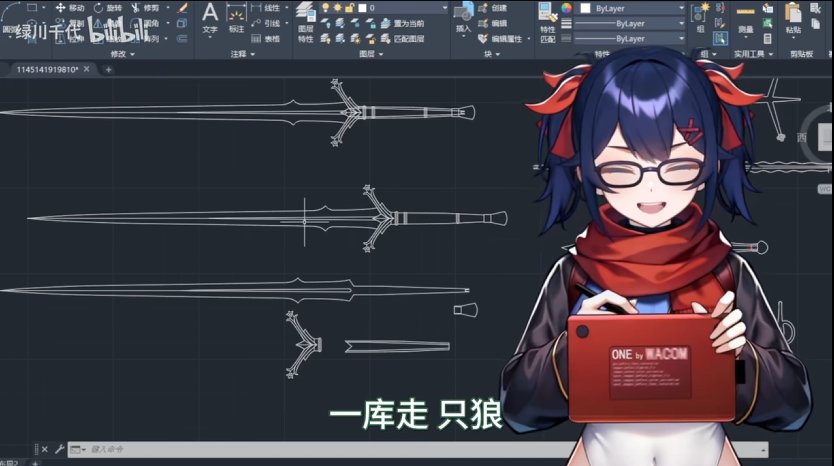Toggle layer 0 on/off lightbulb
The image size is (834, 466).
[326, 7]
